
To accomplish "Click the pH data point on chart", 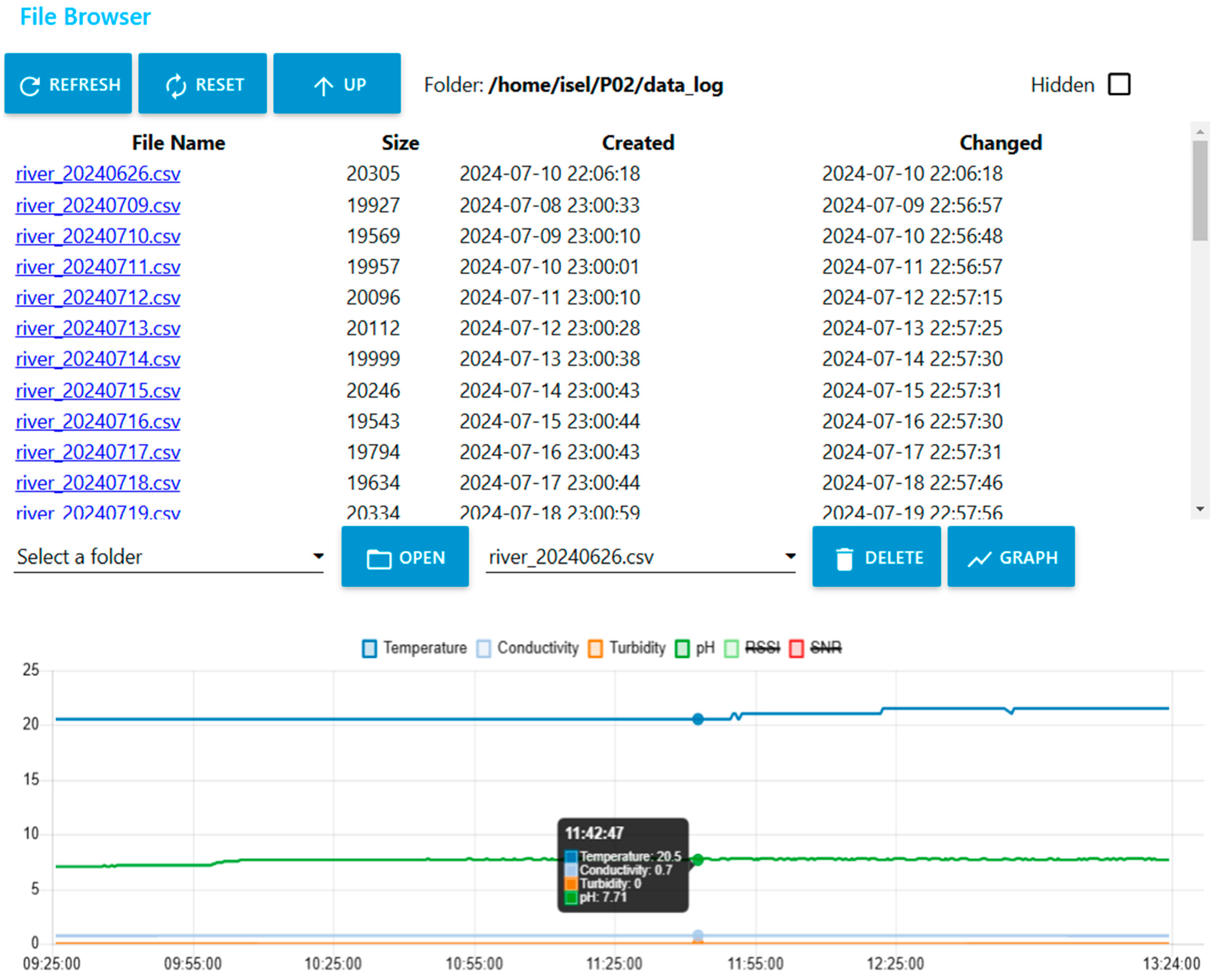I will (698, 860).
